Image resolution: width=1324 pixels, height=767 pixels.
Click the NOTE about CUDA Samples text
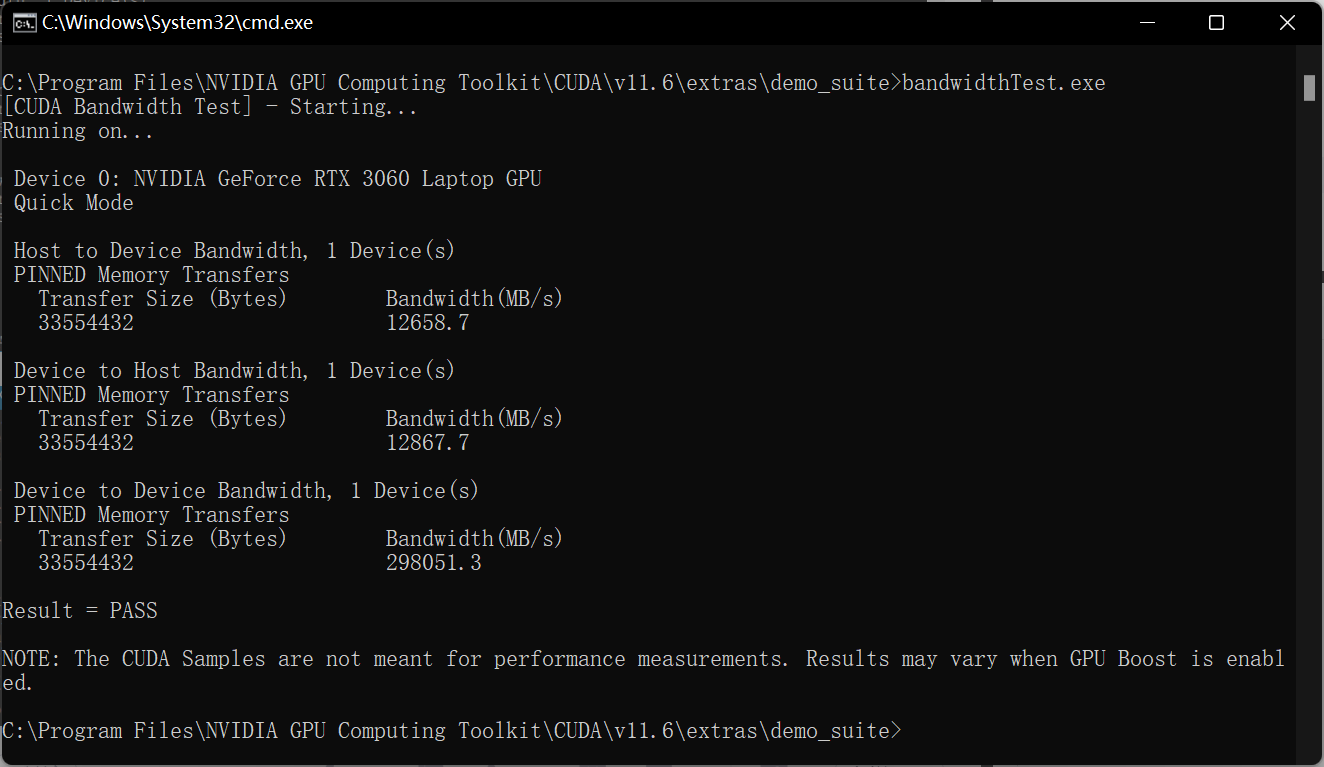pos(644,671)
